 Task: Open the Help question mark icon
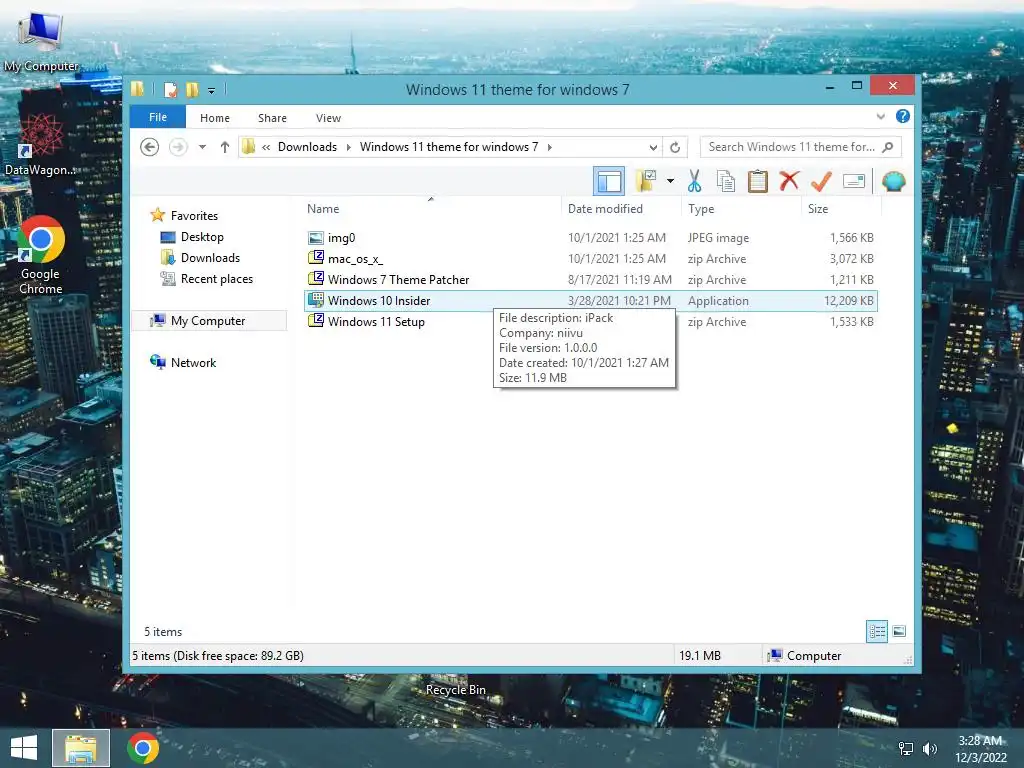(903, 116)
